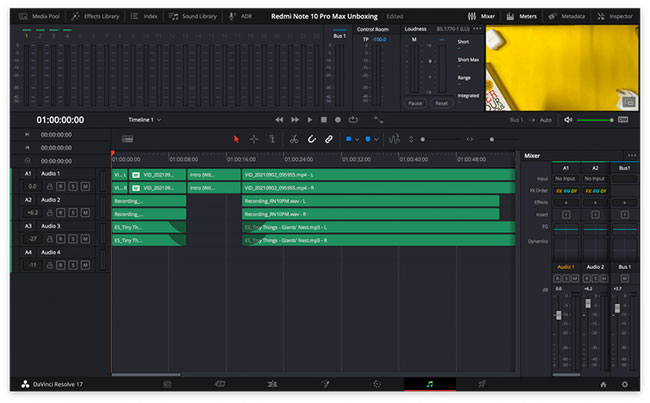Image resolution: width=650 pixels, height=403 pixels.
Task: Add an effect to A1 in the Mixer
Action: click(x=566, y=203)
